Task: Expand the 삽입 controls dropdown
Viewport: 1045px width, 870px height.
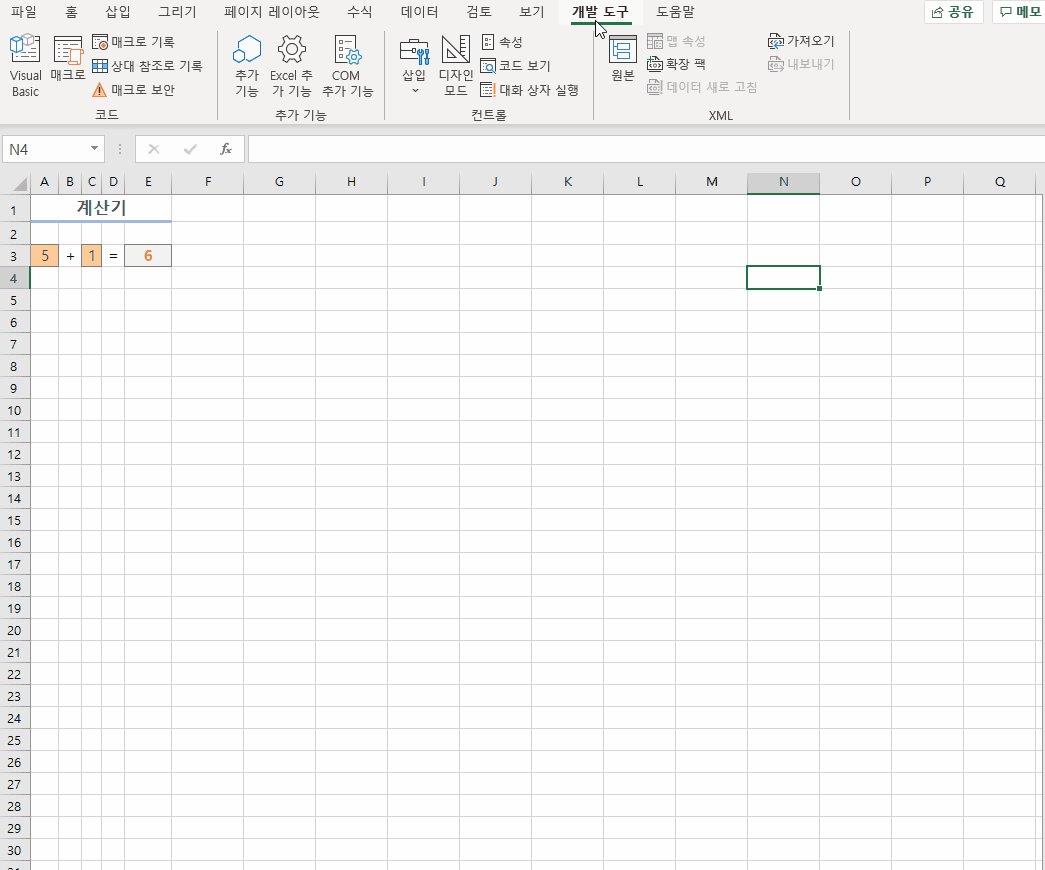Action: pos(414,66)
